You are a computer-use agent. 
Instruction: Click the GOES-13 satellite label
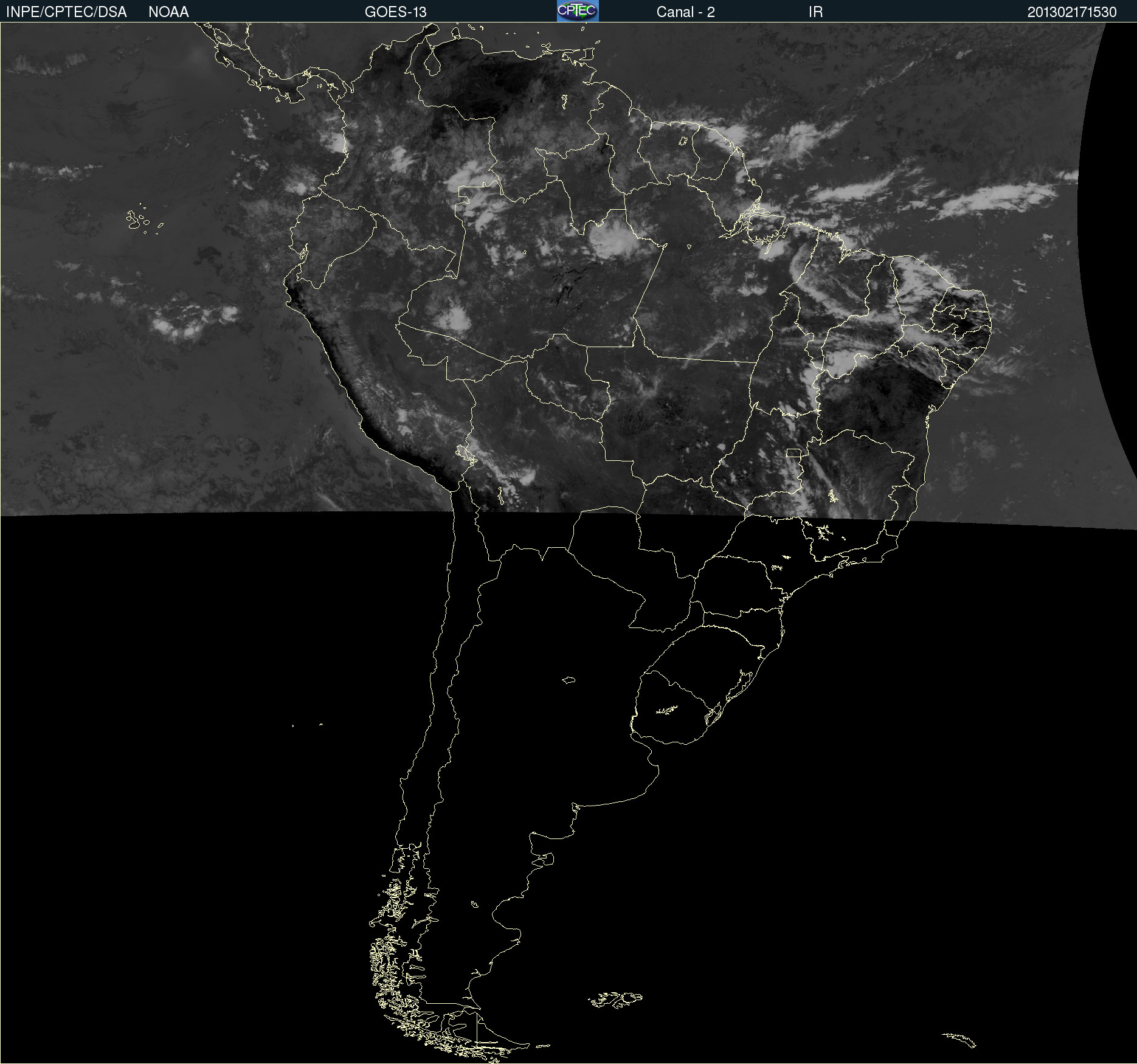396,12
